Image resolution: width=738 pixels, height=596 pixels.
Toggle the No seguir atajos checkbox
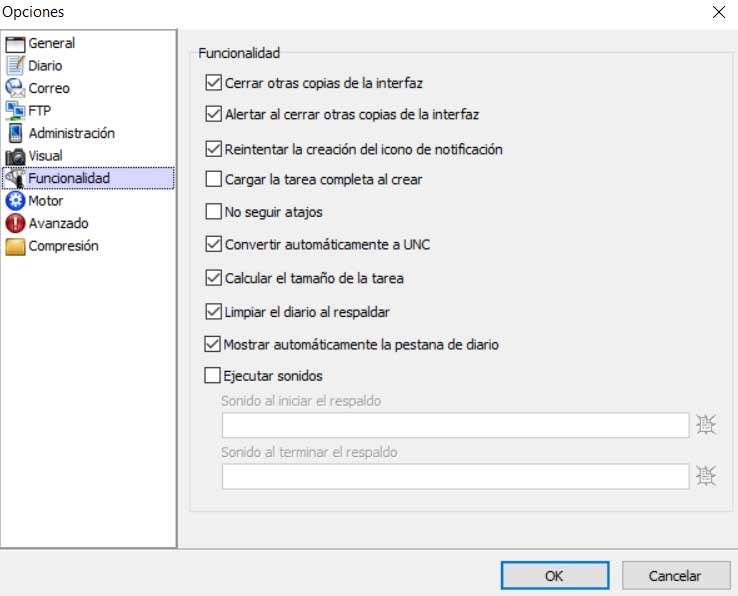(x=212, y=212)
